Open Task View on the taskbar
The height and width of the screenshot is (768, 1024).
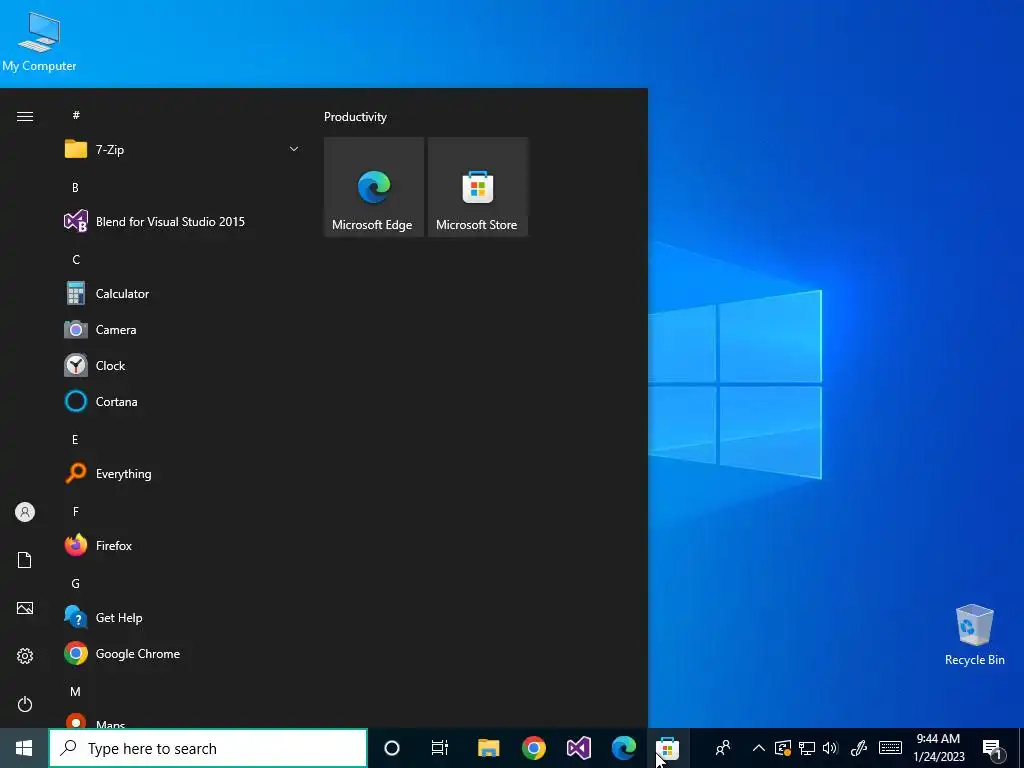[x=440, y=748]
